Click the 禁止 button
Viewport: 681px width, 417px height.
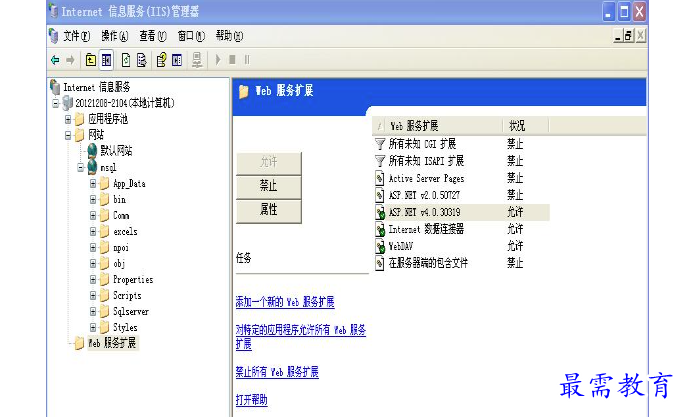coord(268,186)
